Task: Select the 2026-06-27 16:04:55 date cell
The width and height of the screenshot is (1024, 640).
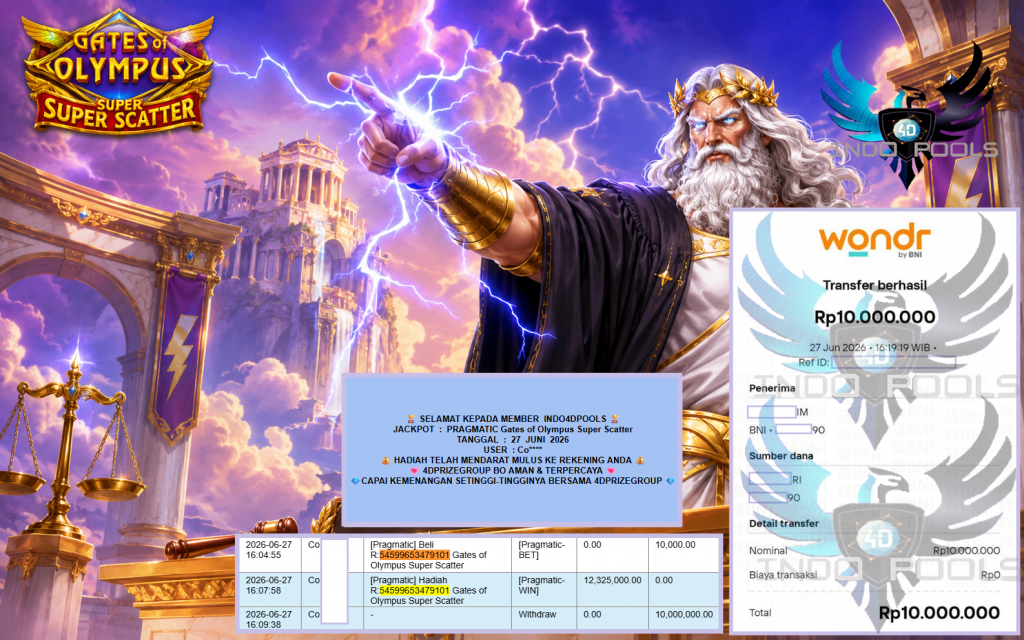Action: click(x=270, y=554)
